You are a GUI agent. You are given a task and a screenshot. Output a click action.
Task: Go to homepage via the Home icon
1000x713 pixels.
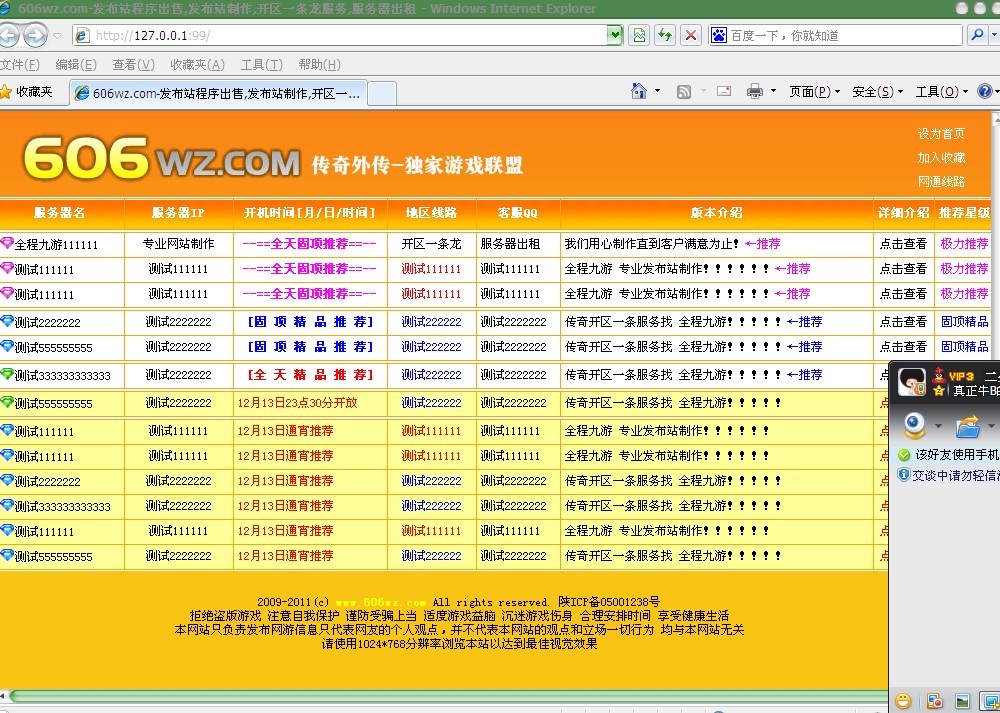pos(637,91)
